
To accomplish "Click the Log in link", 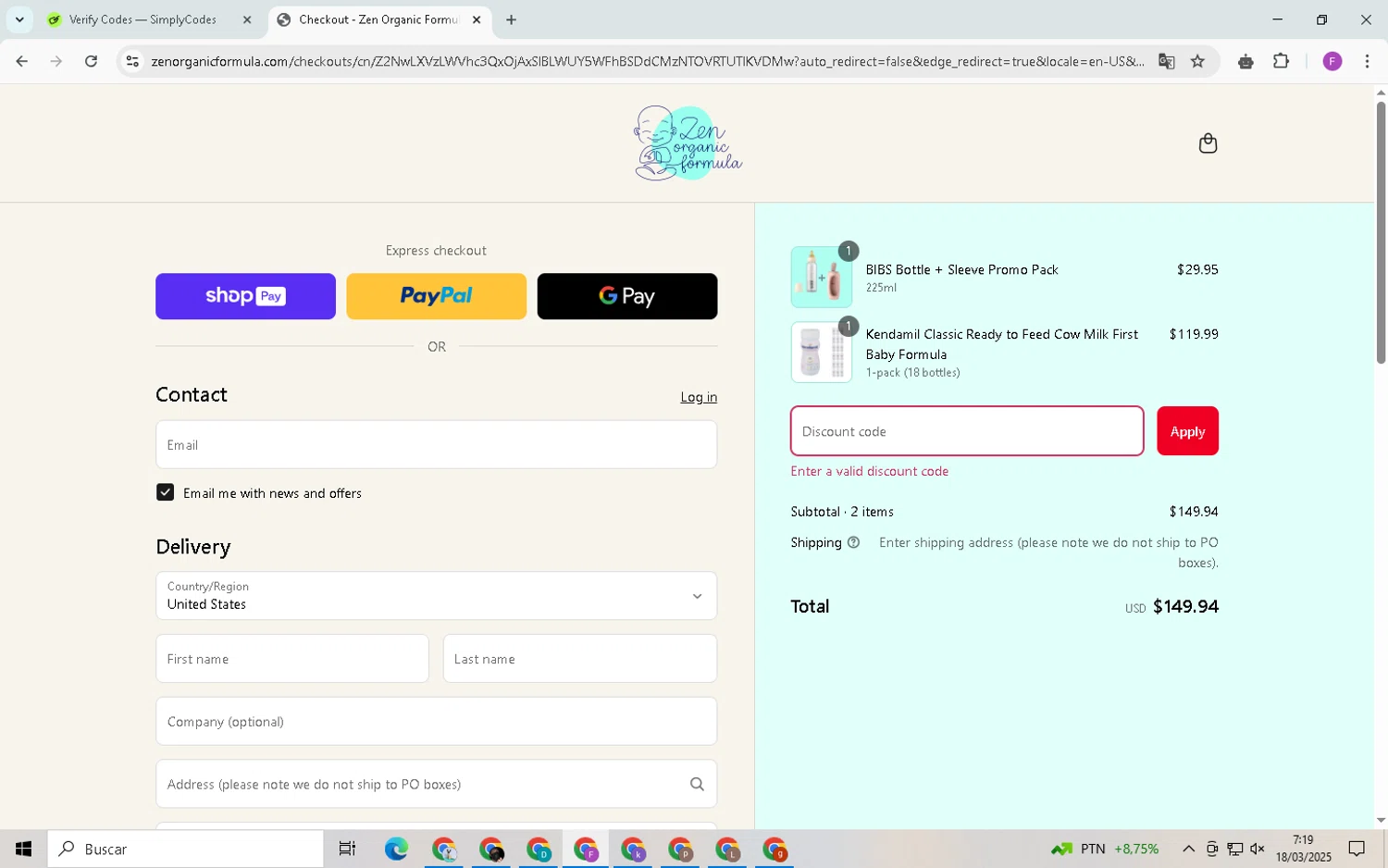I will tap(699, 397).
